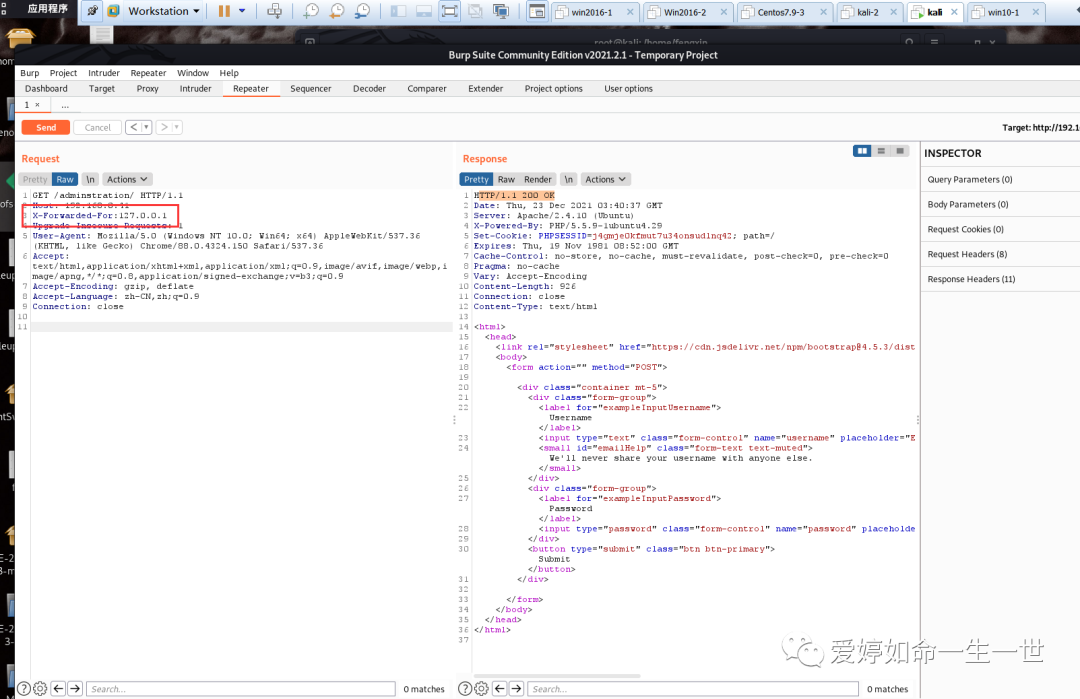Click the console view icon before the win2016-1 tab

537,12
